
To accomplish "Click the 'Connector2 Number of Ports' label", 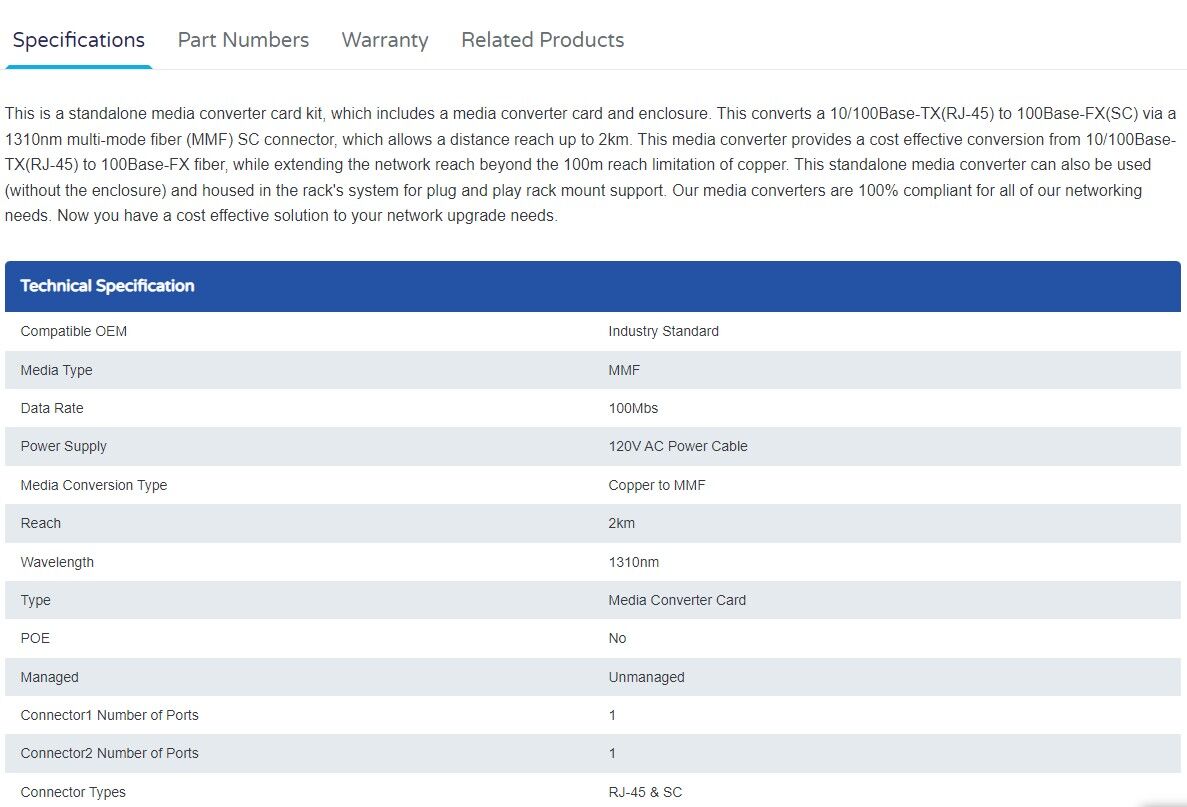I will point(110,753).
